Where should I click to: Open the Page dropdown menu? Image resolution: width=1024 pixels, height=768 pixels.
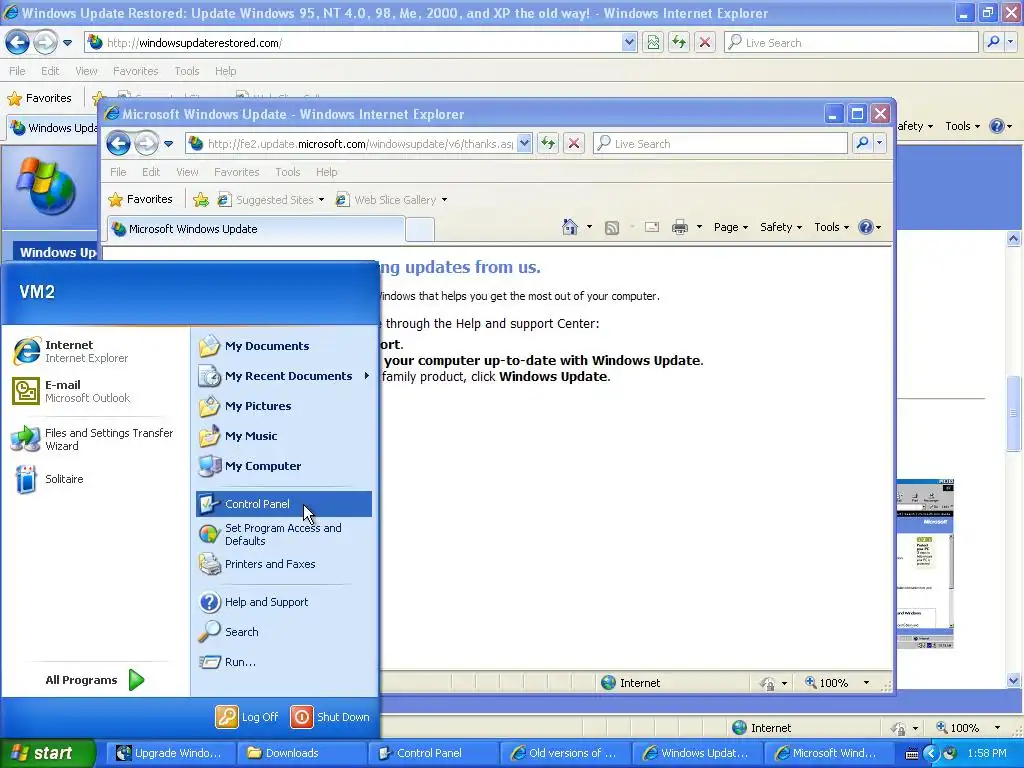731,227
